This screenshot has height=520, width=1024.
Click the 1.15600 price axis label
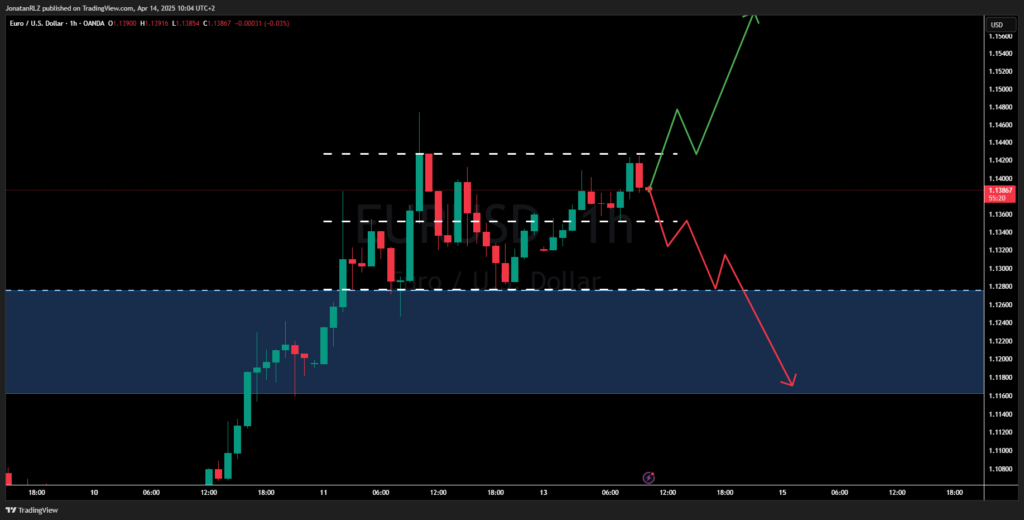(x=999, y=36)
